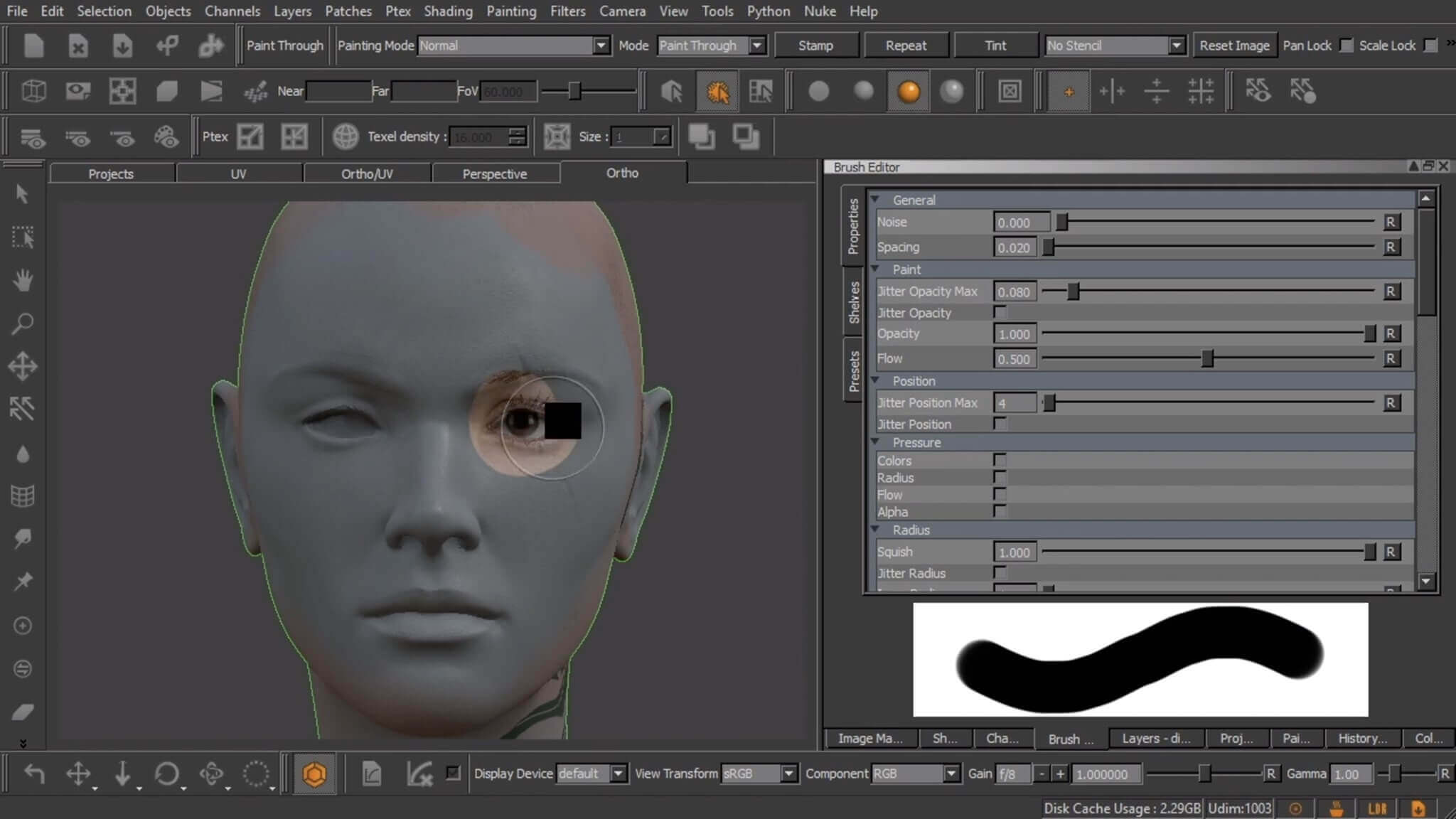Check the Pressure Radius checkbox
1456x819 pixels.
(x=1000, y=477)
